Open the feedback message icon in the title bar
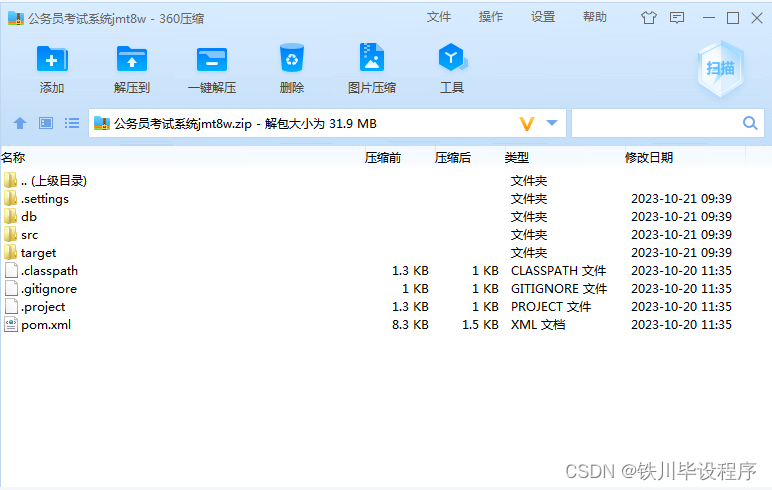This screenshot has width=772, height=490. click(677, 18)
